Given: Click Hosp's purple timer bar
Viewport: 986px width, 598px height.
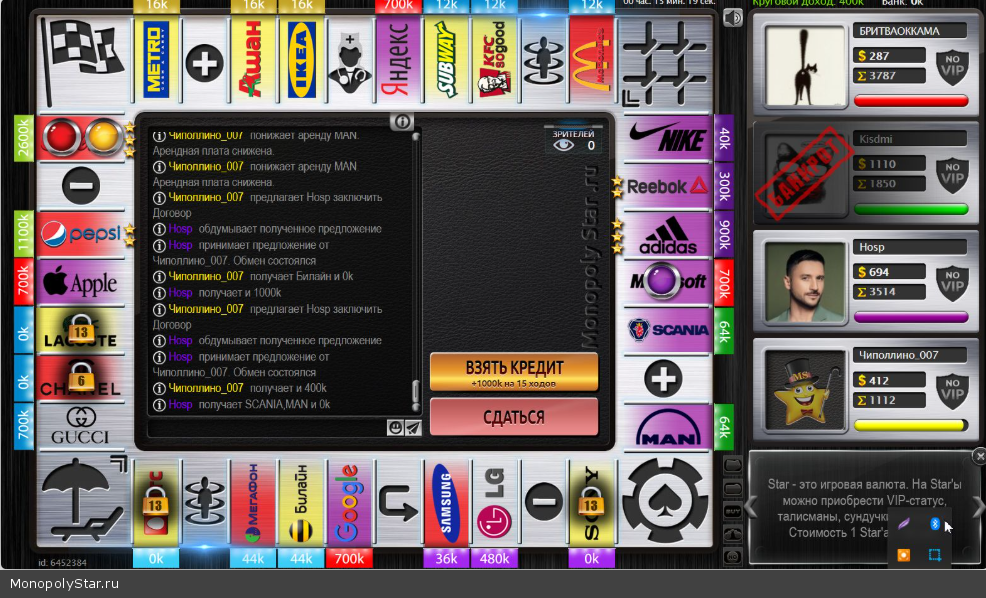Looking at the screenshot, I should pyautogui.click(x=911, y=317).
